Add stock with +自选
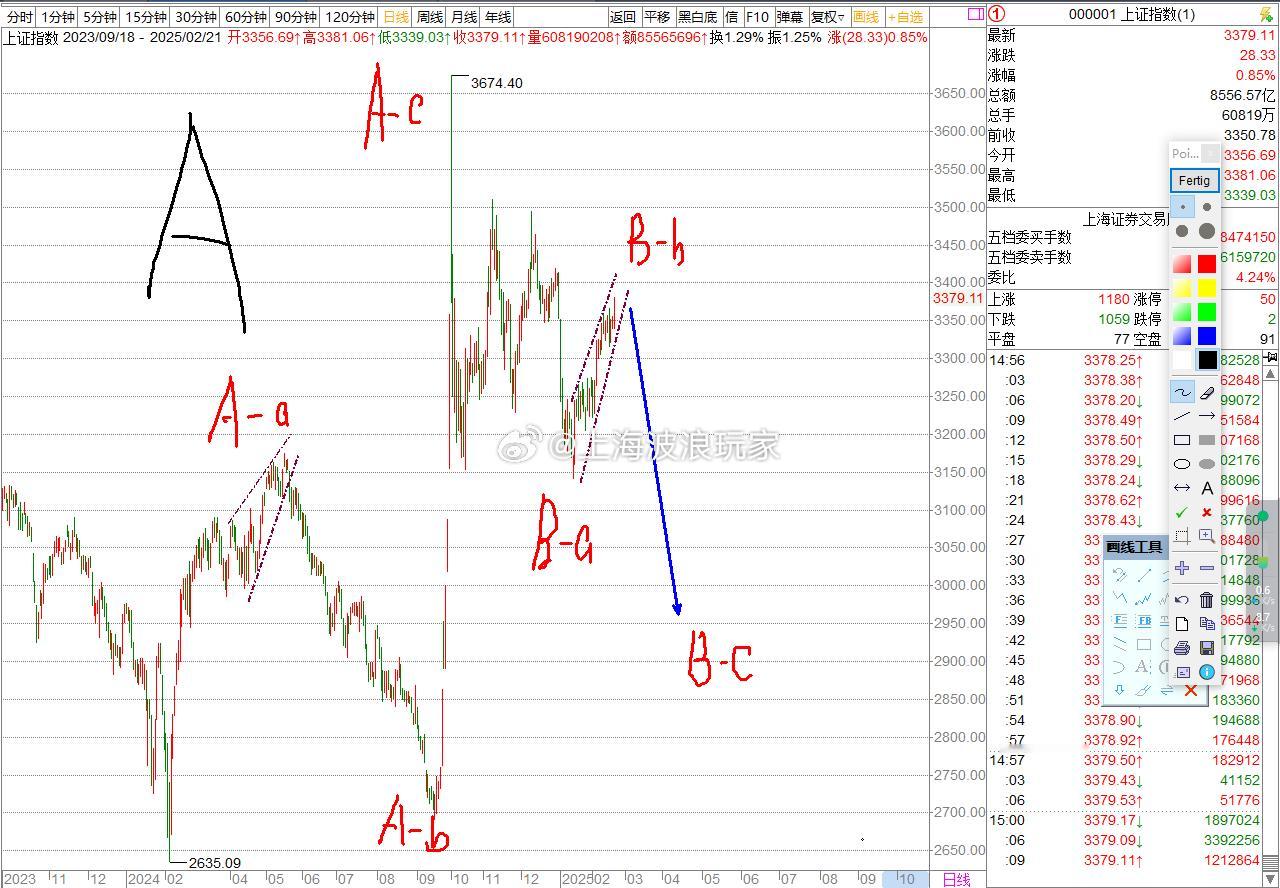 point(906,17)
